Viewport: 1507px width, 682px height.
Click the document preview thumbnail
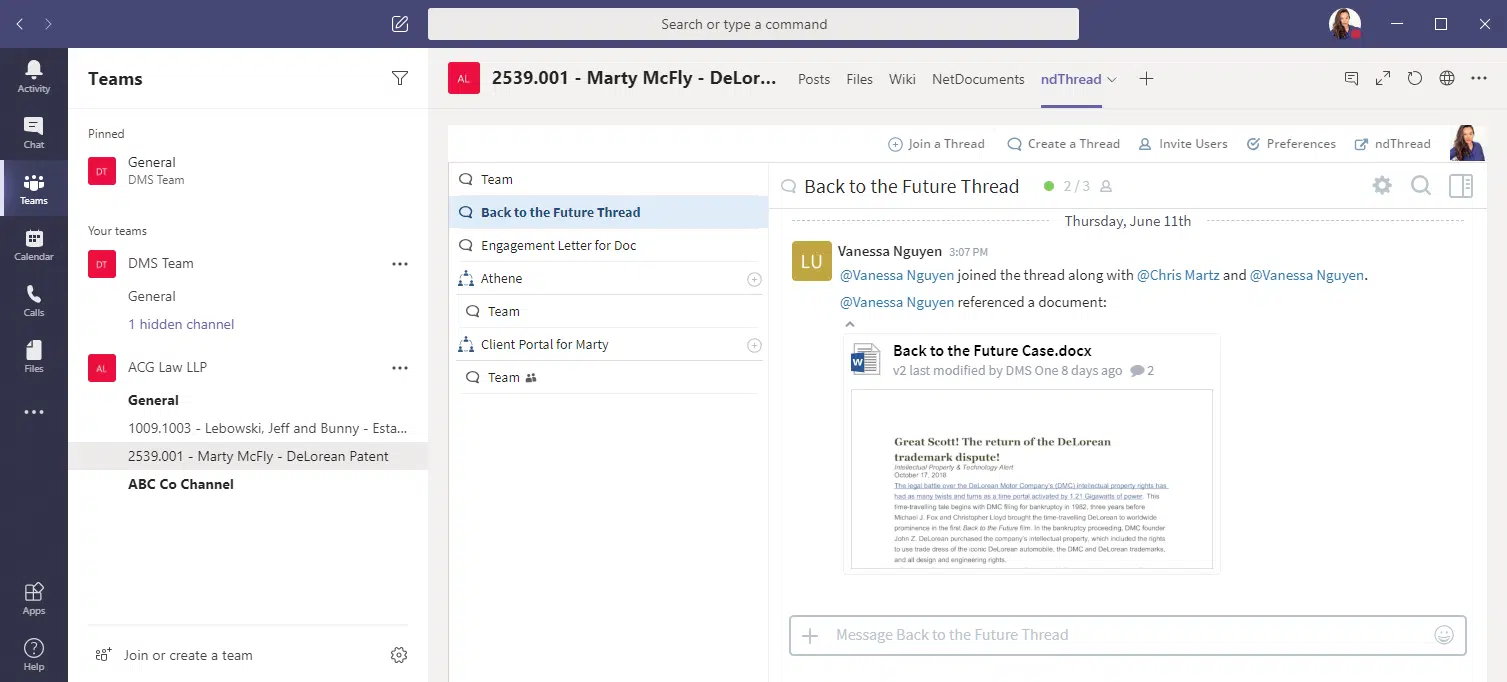pyautogui.click(x=1032, y=479)
